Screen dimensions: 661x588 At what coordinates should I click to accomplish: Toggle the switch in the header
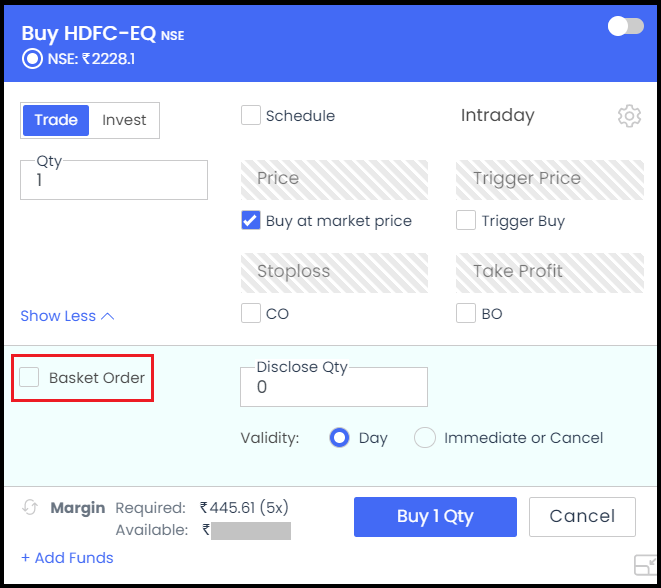626,27
